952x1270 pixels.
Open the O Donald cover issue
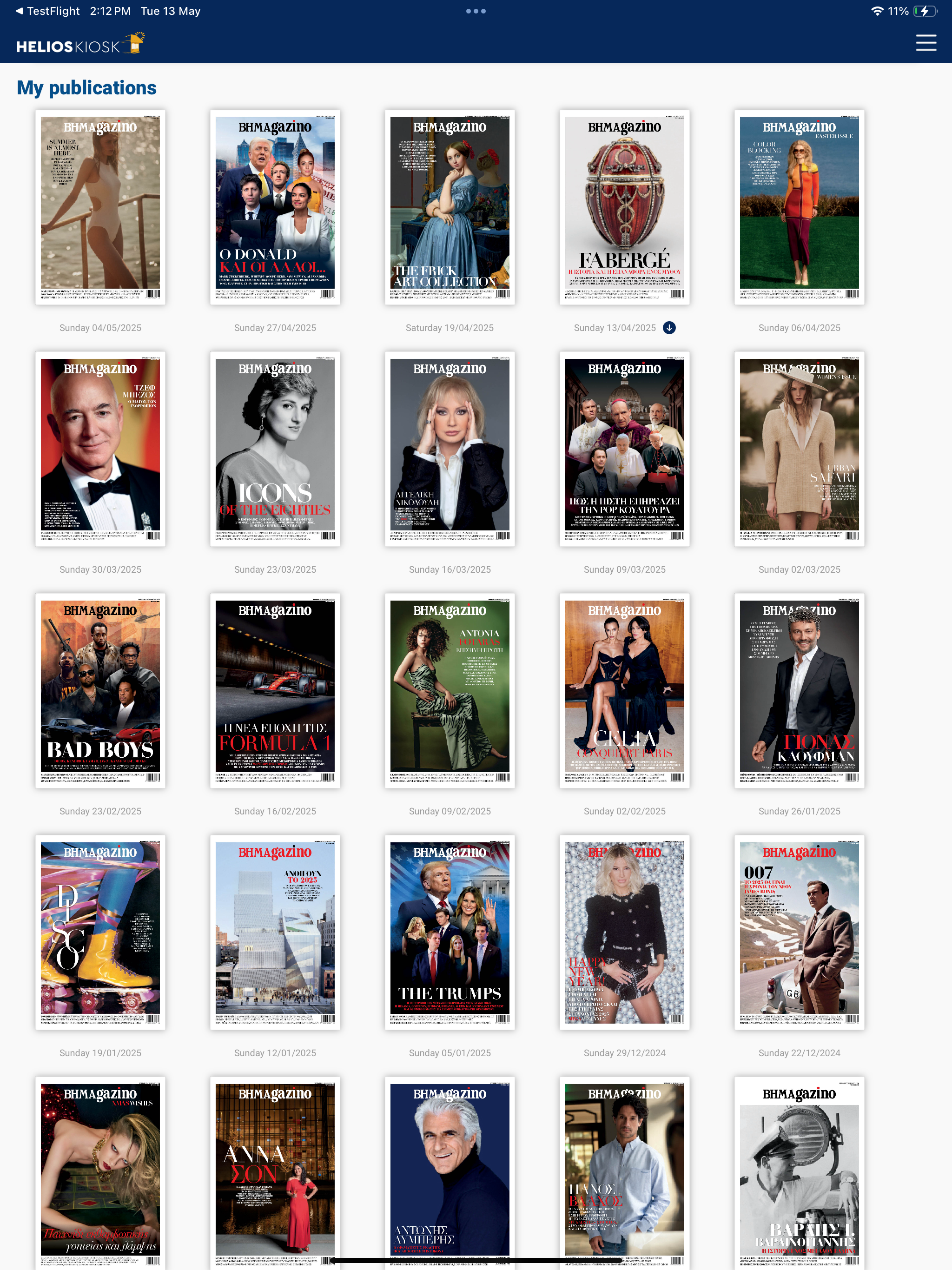pyautogui.click(x=275, y=207)
